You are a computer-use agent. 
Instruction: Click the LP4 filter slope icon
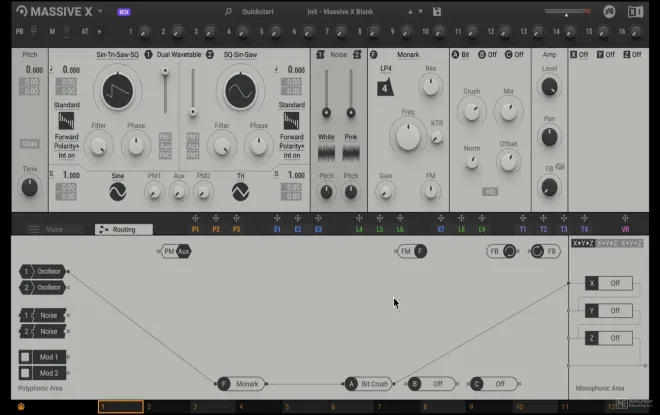click(x=385, y=88)
